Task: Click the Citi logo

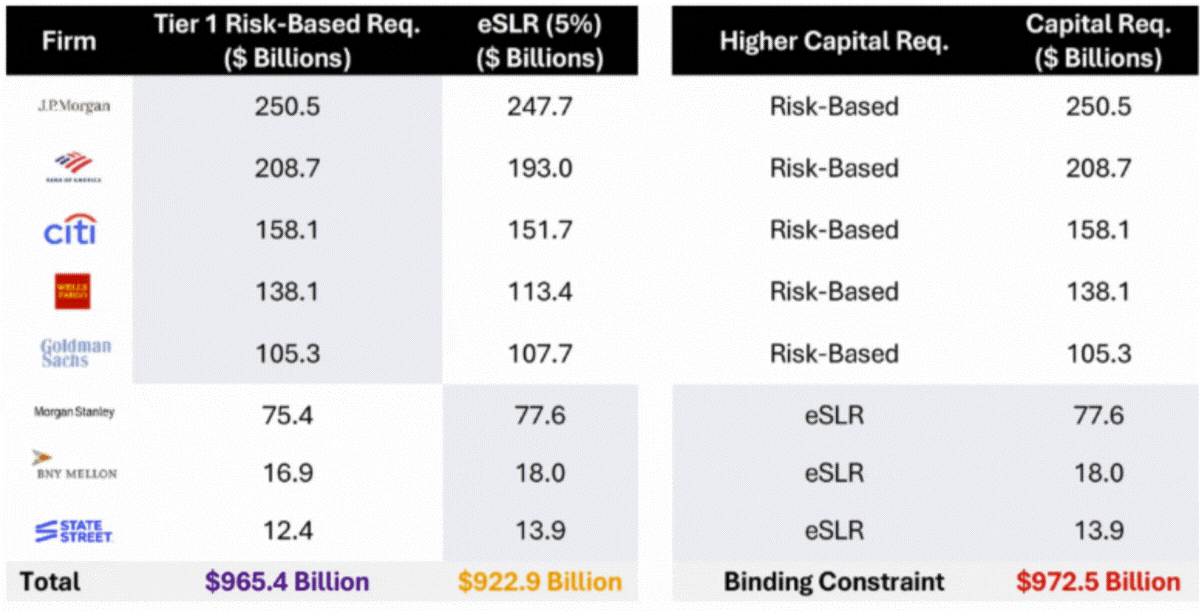Action: click(x=70, y=231)
